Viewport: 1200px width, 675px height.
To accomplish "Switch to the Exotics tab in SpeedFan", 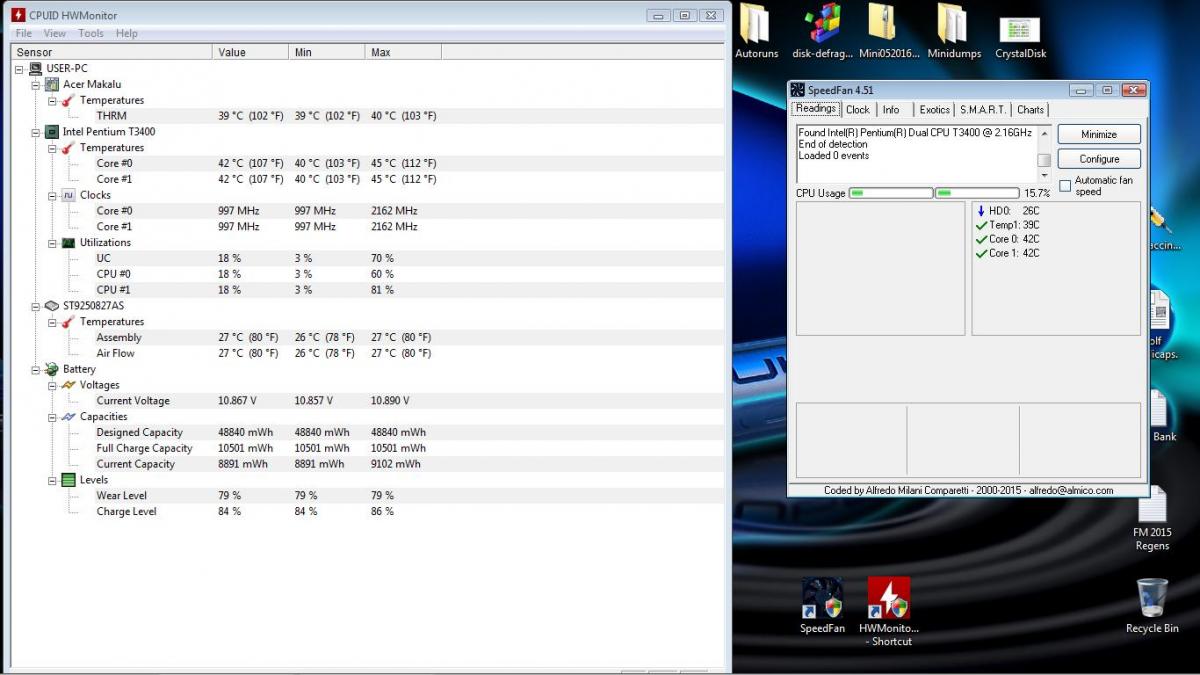I will coord(935,110).
